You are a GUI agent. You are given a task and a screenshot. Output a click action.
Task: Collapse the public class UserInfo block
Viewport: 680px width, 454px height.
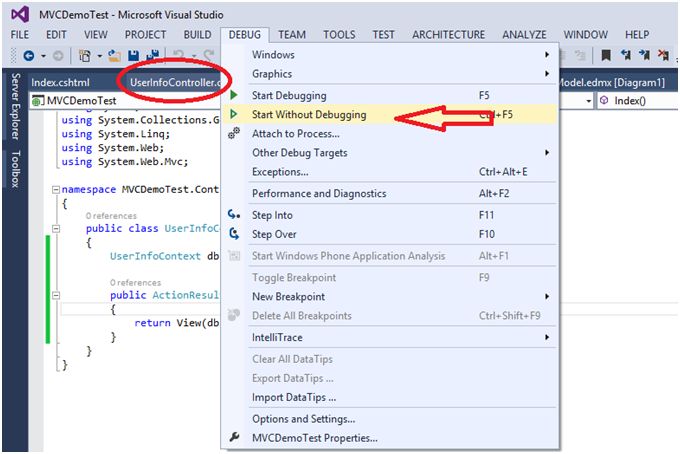click(x=56, y=229)
